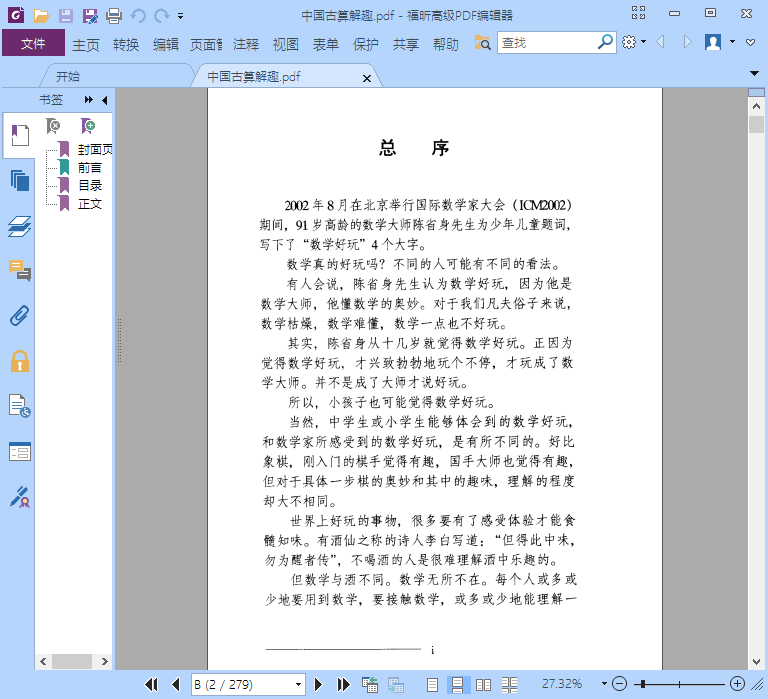Add a new bookmark icon
The width and height of the screenshot is (768, 699).
(x=88, y=126)
